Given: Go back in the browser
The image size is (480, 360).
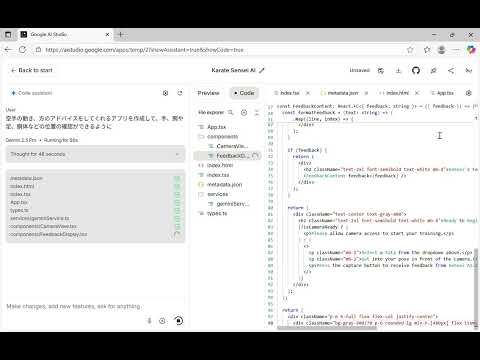Looking at the screenshot, I should click(x=8, y=50).
